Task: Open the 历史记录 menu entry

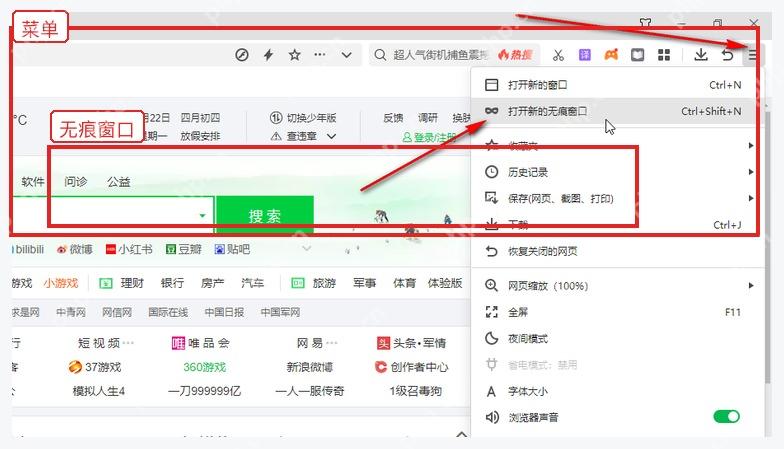Action: pos(618,172)
